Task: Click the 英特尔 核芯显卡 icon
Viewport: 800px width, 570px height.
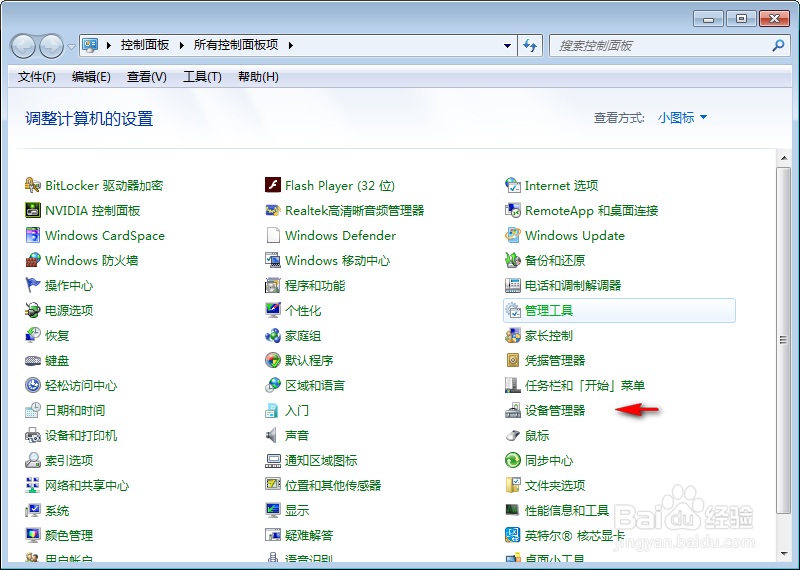Action: tap(513, 535)
